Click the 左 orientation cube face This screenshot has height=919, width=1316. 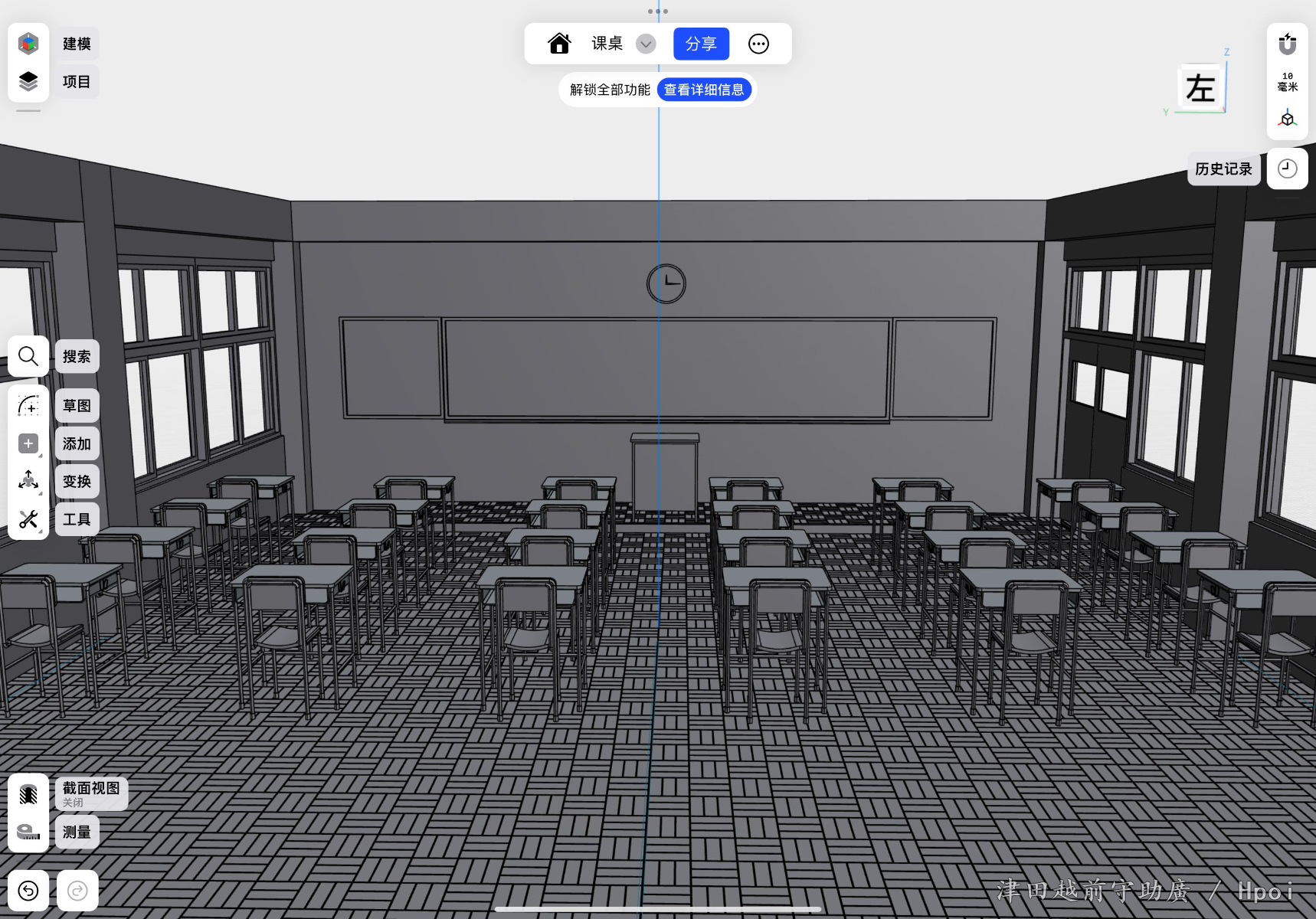1200,88
